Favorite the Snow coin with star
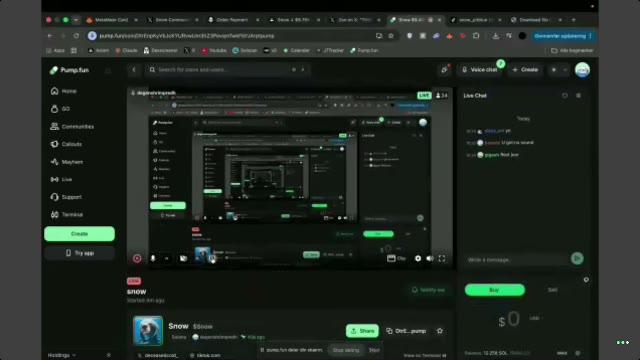The width and height of the screenshot is (640, 360). click(440, 331)
